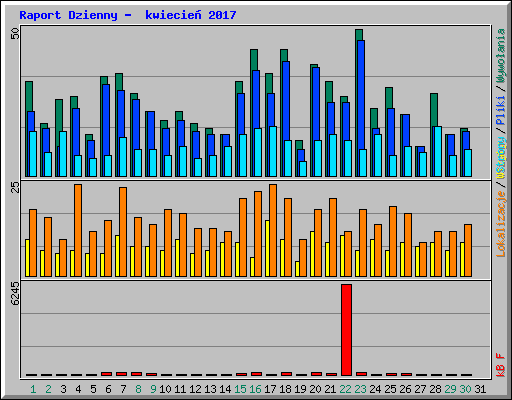Click the KB F legend label
The height and width of the screenshot is (400, 512).
point(501,365)
